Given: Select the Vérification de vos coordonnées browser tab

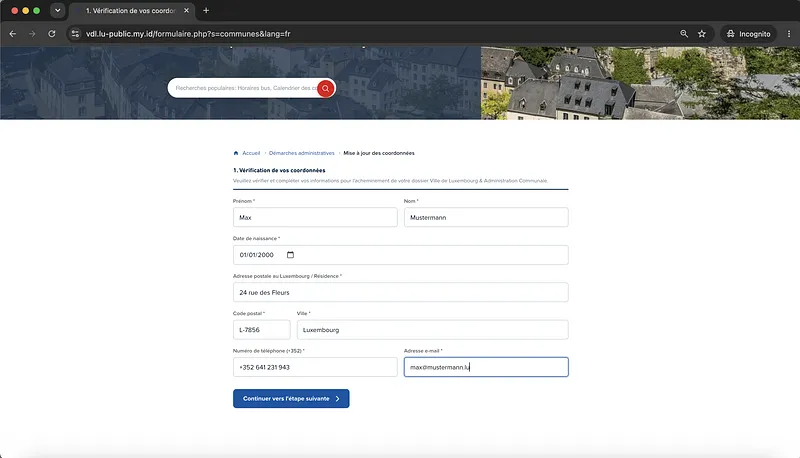Looking at the screenshot, I should click(132, 10).
